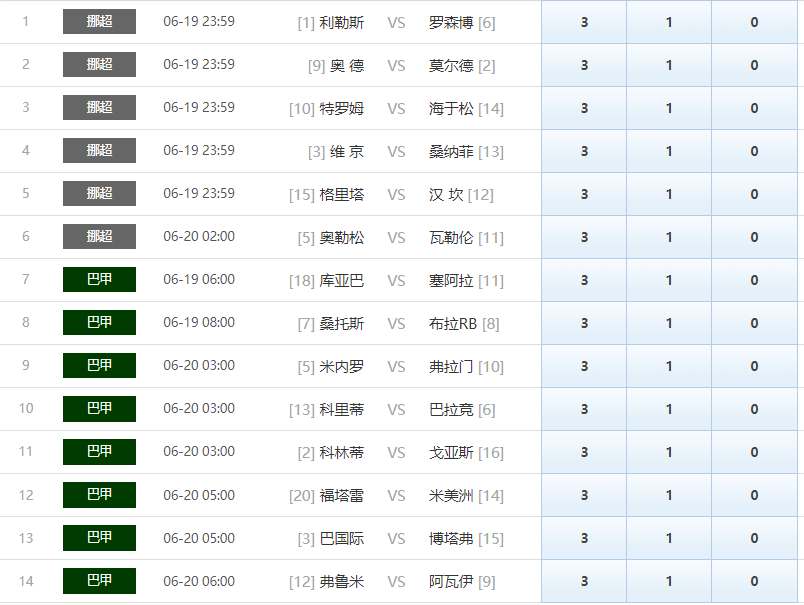
Task: Open team 布拉RB
Action: click(x=453, y=324)
